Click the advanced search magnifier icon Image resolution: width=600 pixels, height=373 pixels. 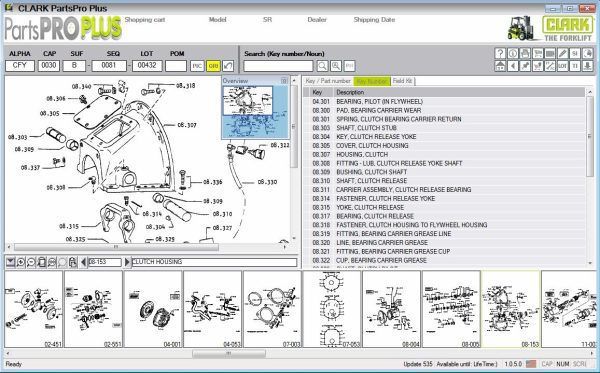click(336, 66)
